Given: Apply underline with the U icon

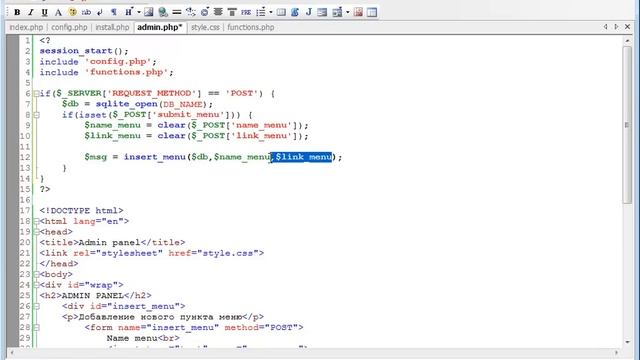Looking at the screenshot, I should pyautogui.click(x=44, y=12).
